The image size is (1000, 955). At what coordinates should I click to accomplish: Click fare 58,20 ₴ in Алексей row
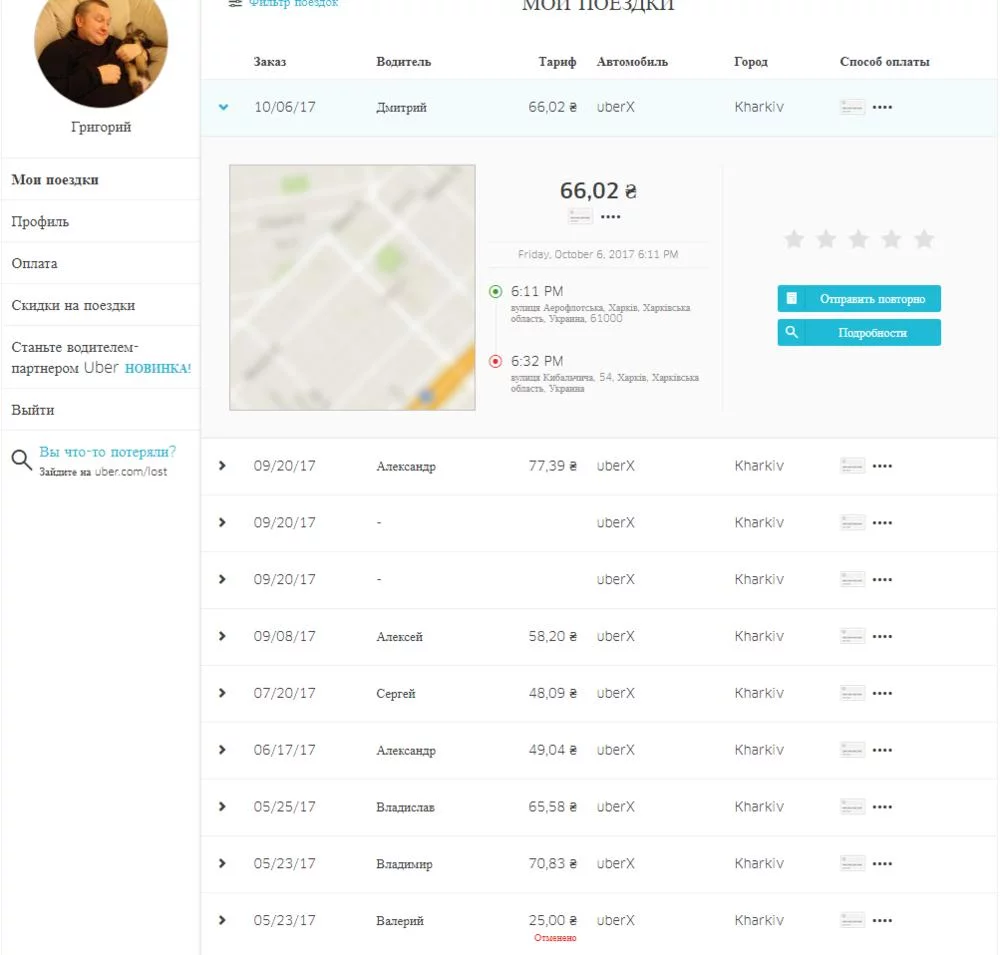(552, 636)
